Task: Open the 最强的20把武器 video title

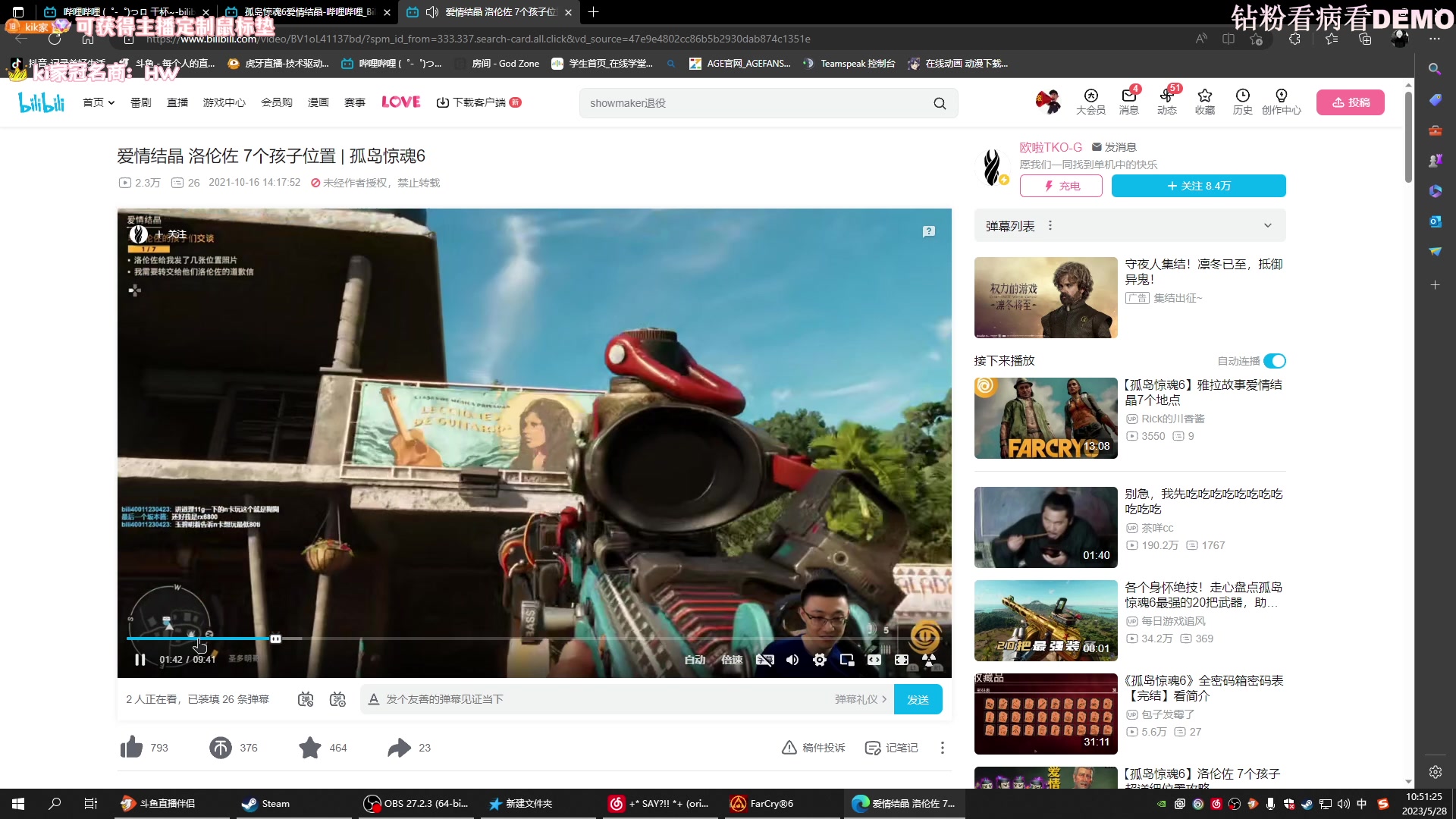Action: pos(1203,595)
